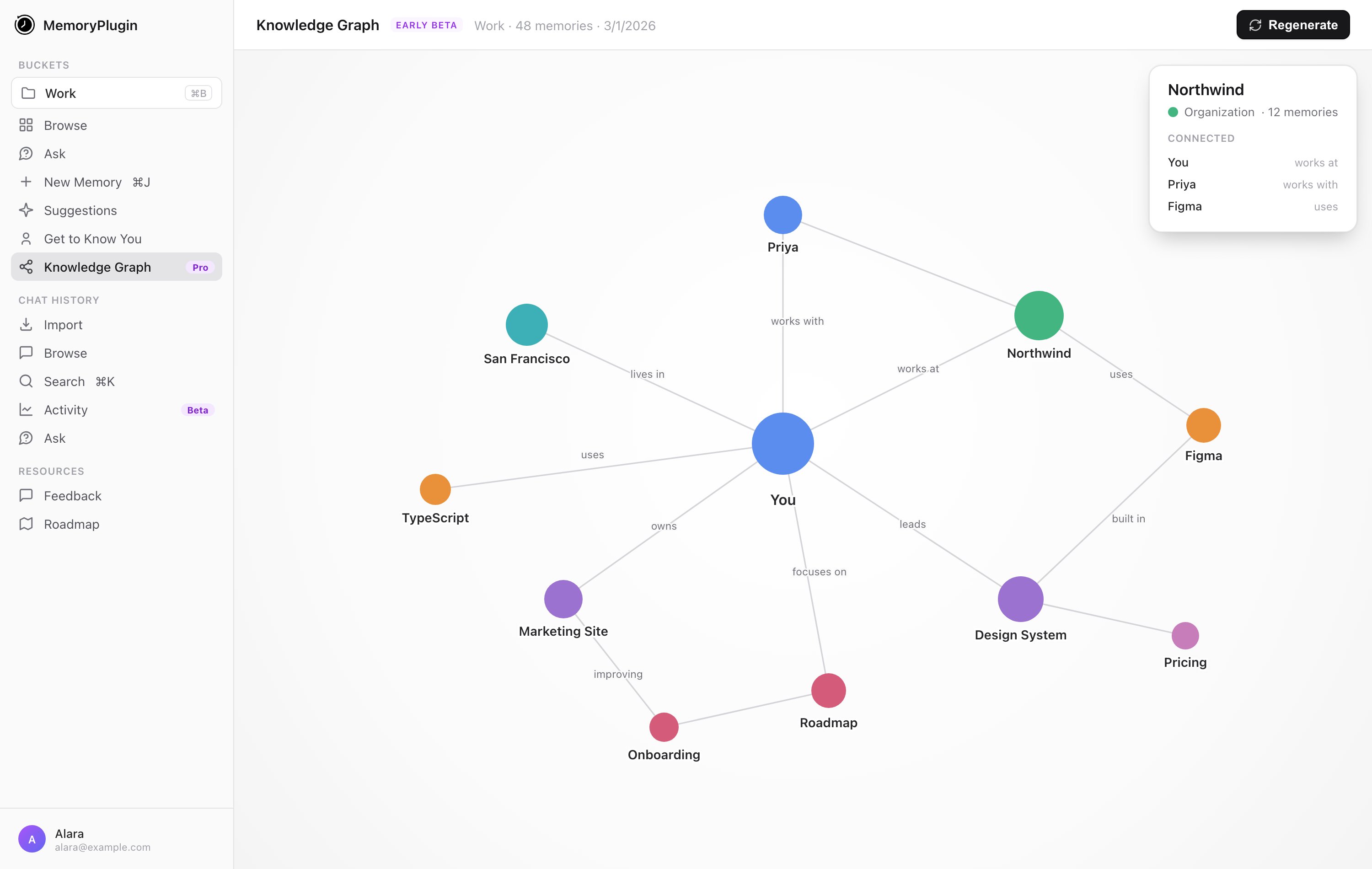The width and height of the screenshot is (1372, 869).
Task: Select the orange Figma node
Action: click(x=1203, y=425)
